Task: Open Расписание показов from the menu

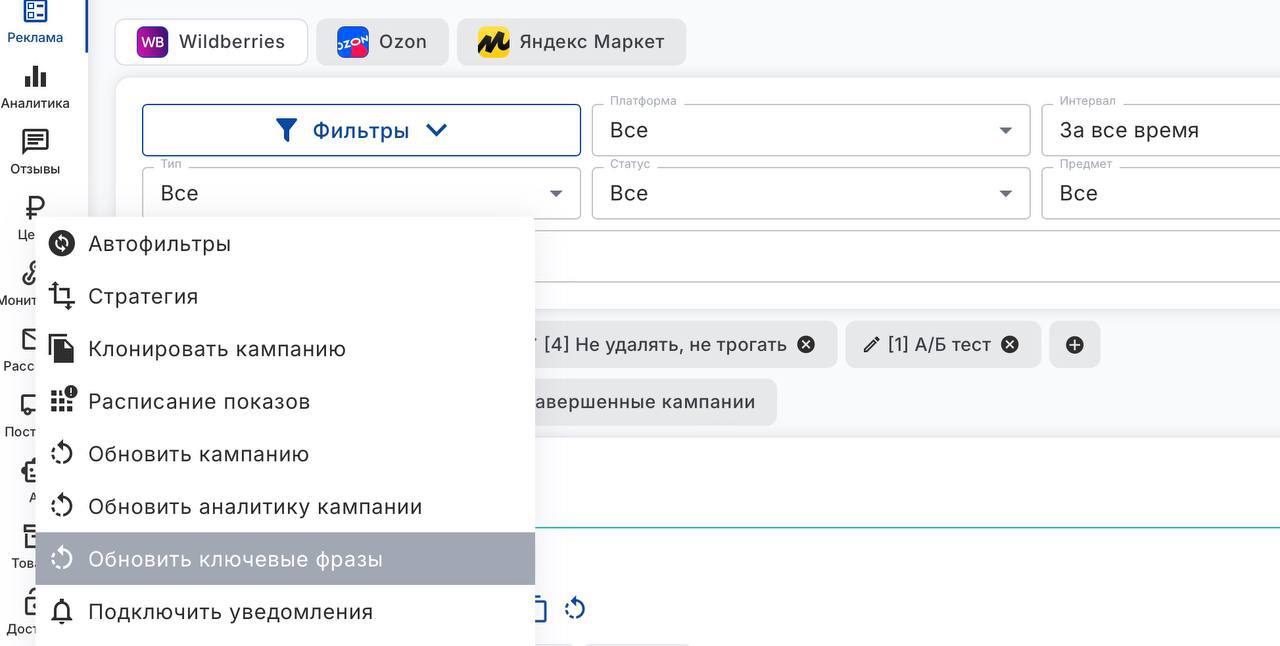Action: tap(199, 402)
